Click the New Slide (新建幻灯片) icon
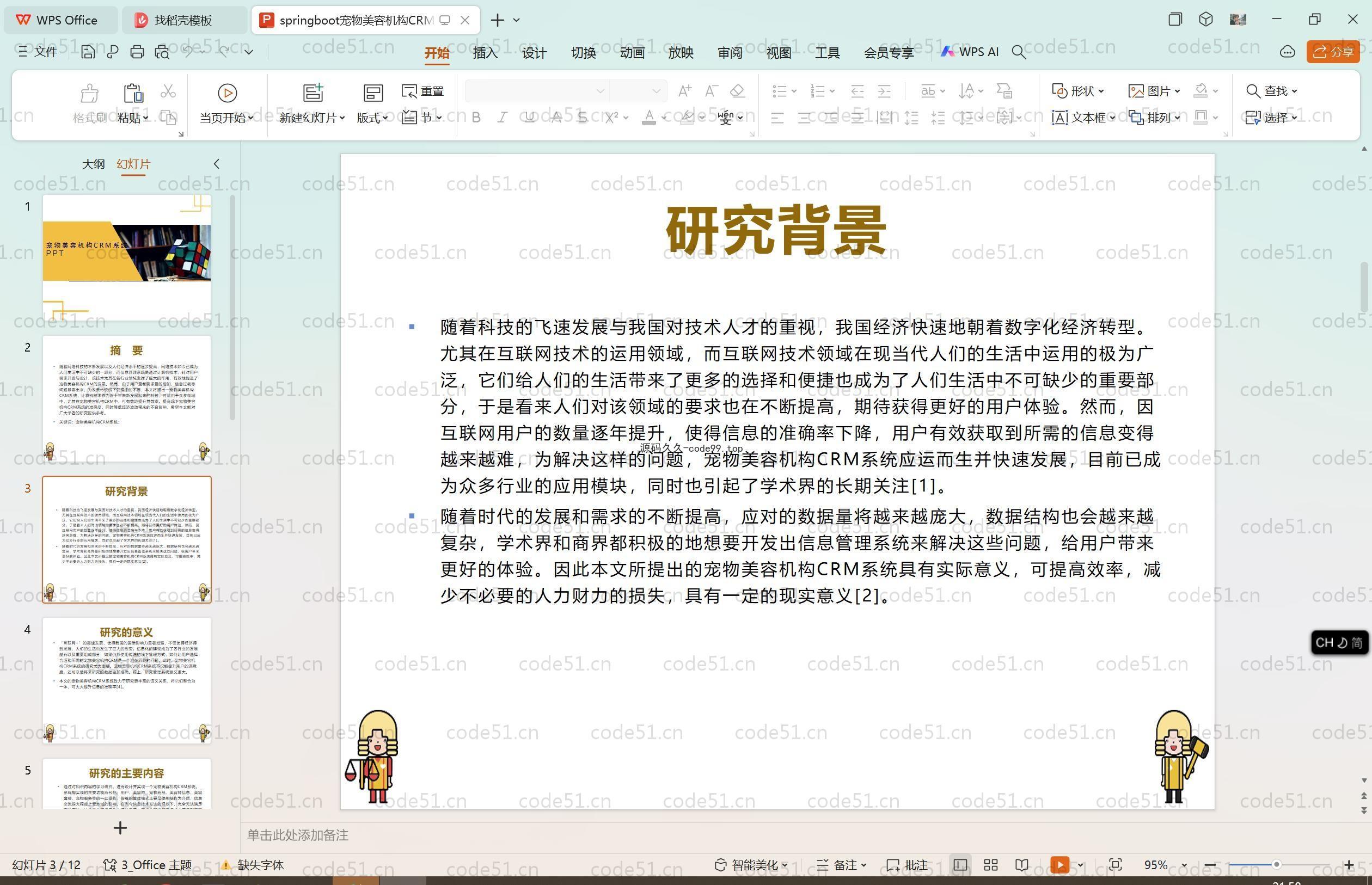The height and width of the screenshot is (885, 1372). 313,92
